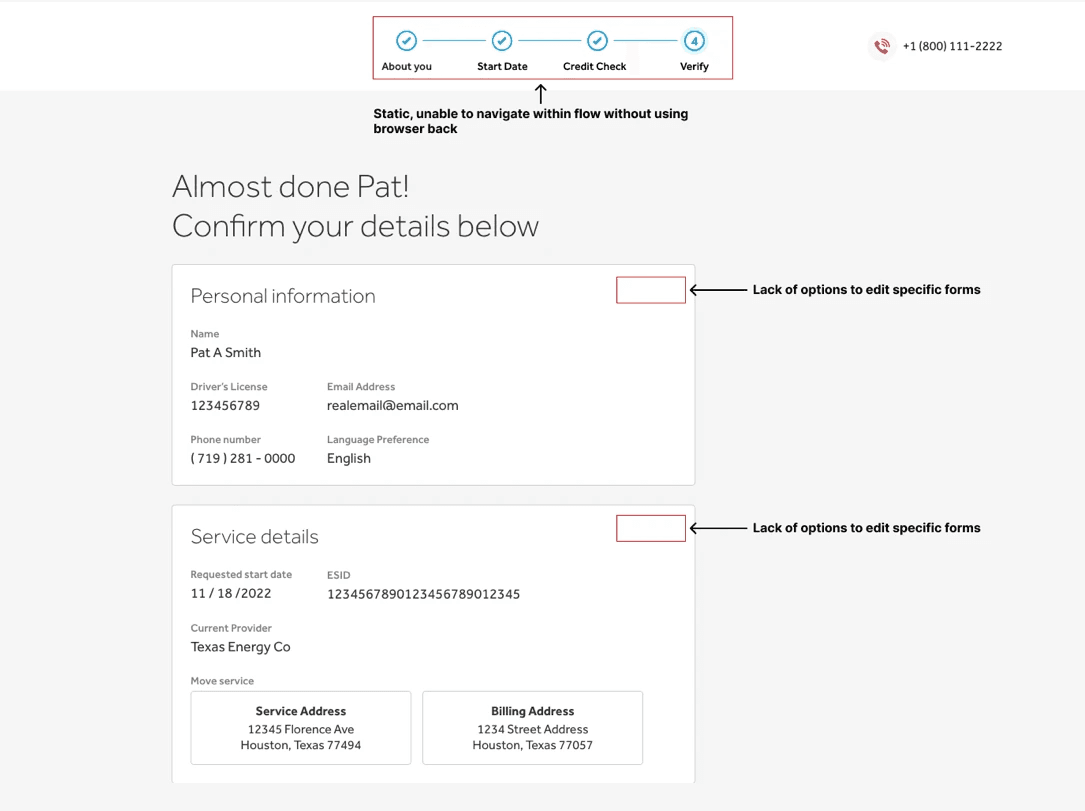
Task: Select the Start Date step label
Action: point(502,66)
